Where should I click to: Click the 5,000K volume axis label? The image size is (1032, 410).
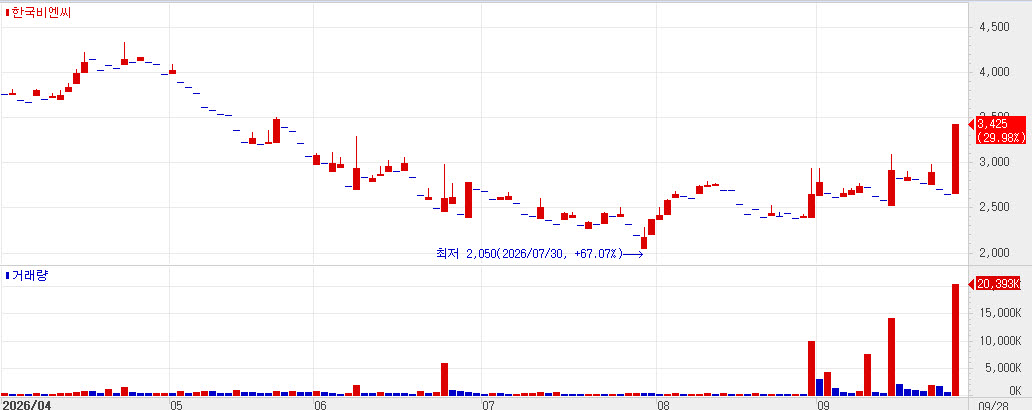click(1003, 369)
